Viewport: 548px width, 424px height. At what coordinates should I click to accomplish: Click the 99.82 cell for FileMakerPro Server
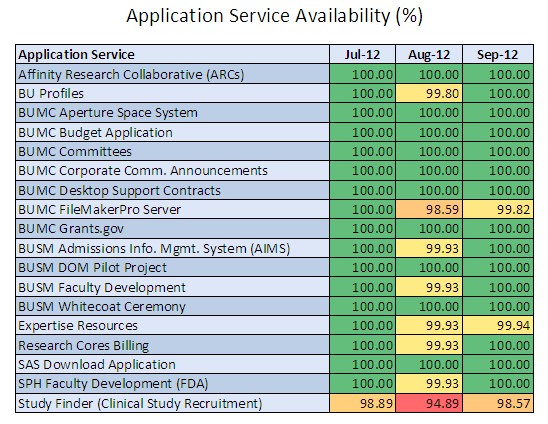point(498,209)
